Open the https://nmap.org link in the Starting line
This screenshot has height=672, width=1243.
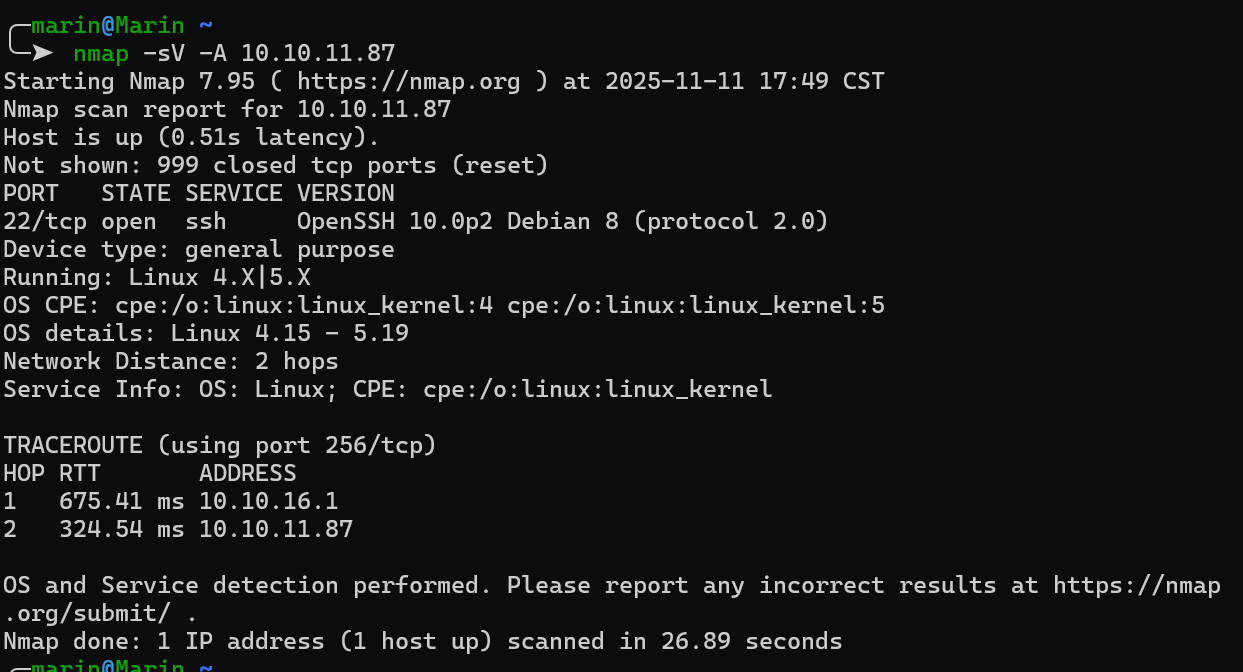click(x=408, y=81)
